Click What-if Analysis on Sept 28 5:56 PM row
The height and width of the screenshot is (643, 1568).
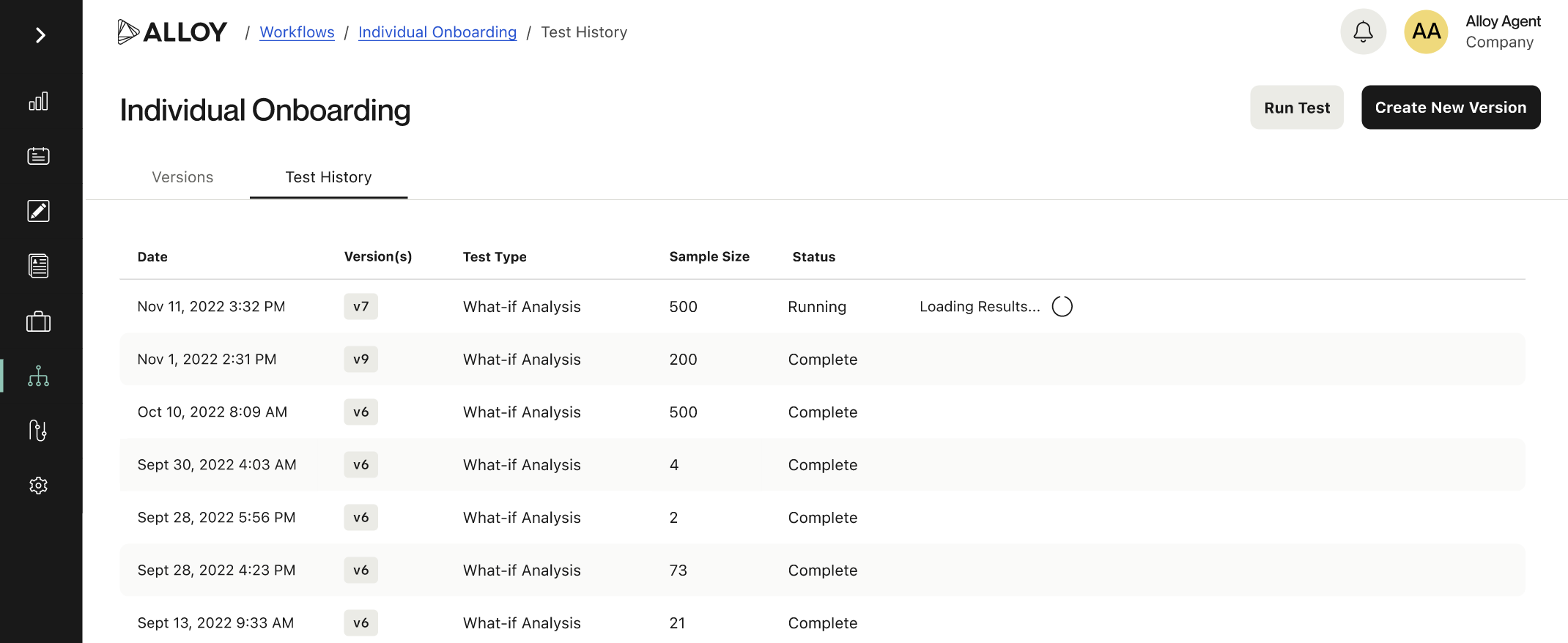coord(522,518)
